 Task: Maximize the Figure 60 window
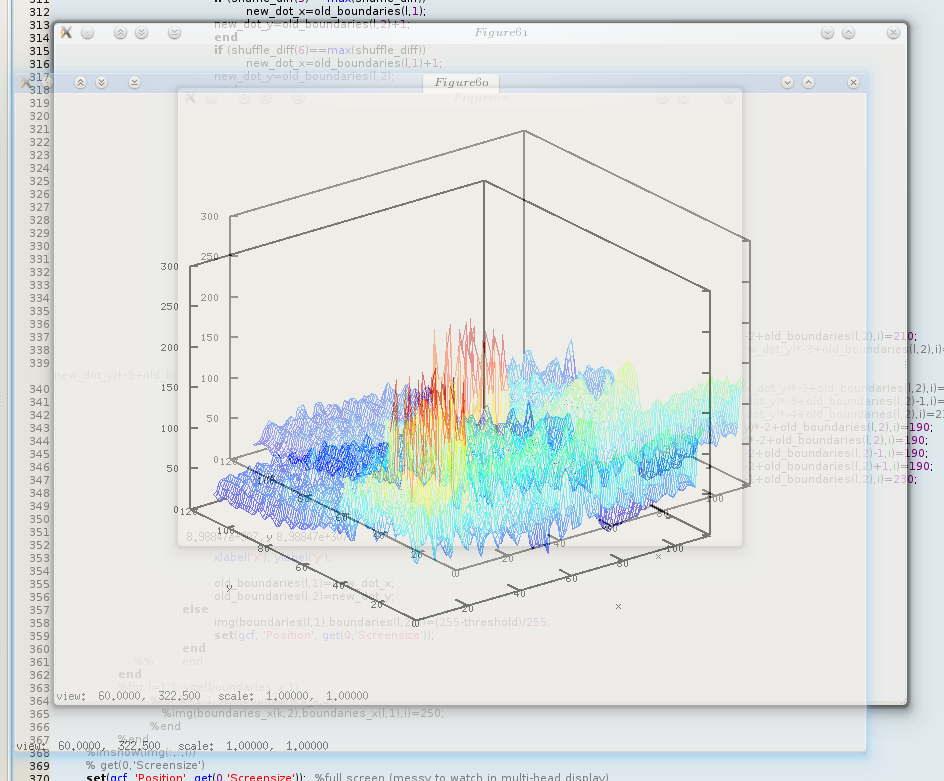(809, 82)
